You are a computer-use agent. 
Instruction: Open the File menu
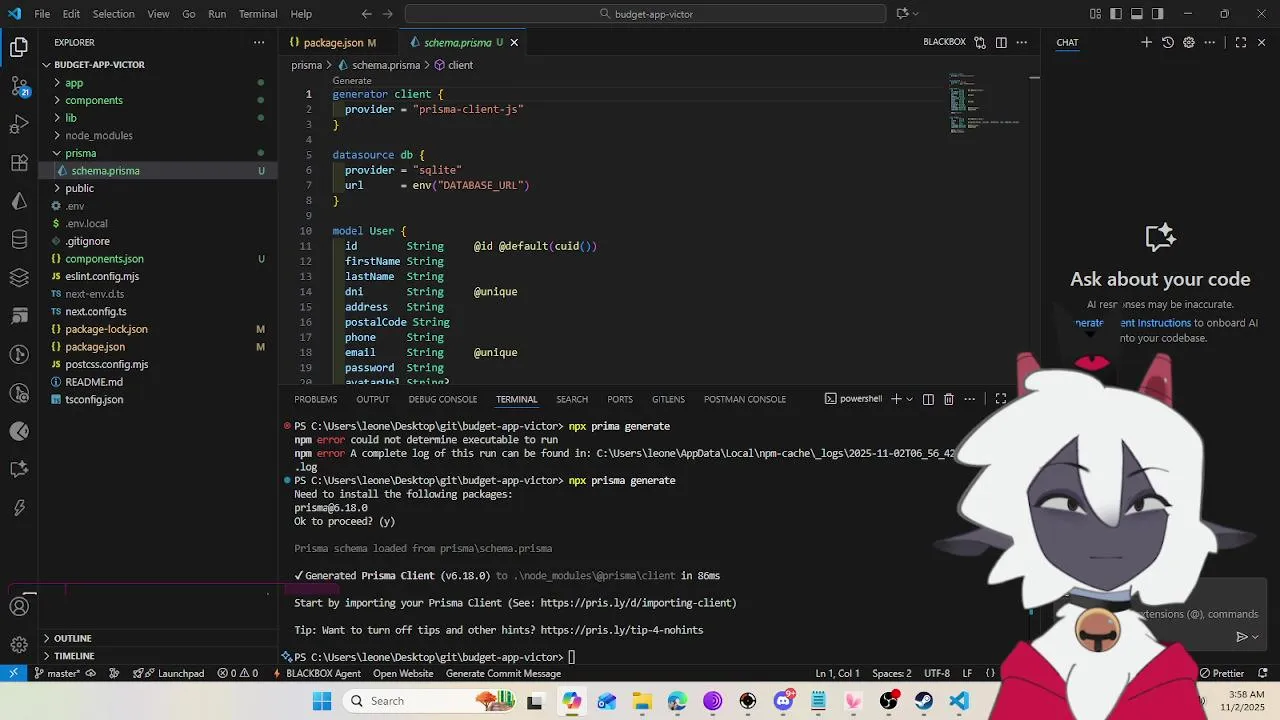[x=42, y=14]
